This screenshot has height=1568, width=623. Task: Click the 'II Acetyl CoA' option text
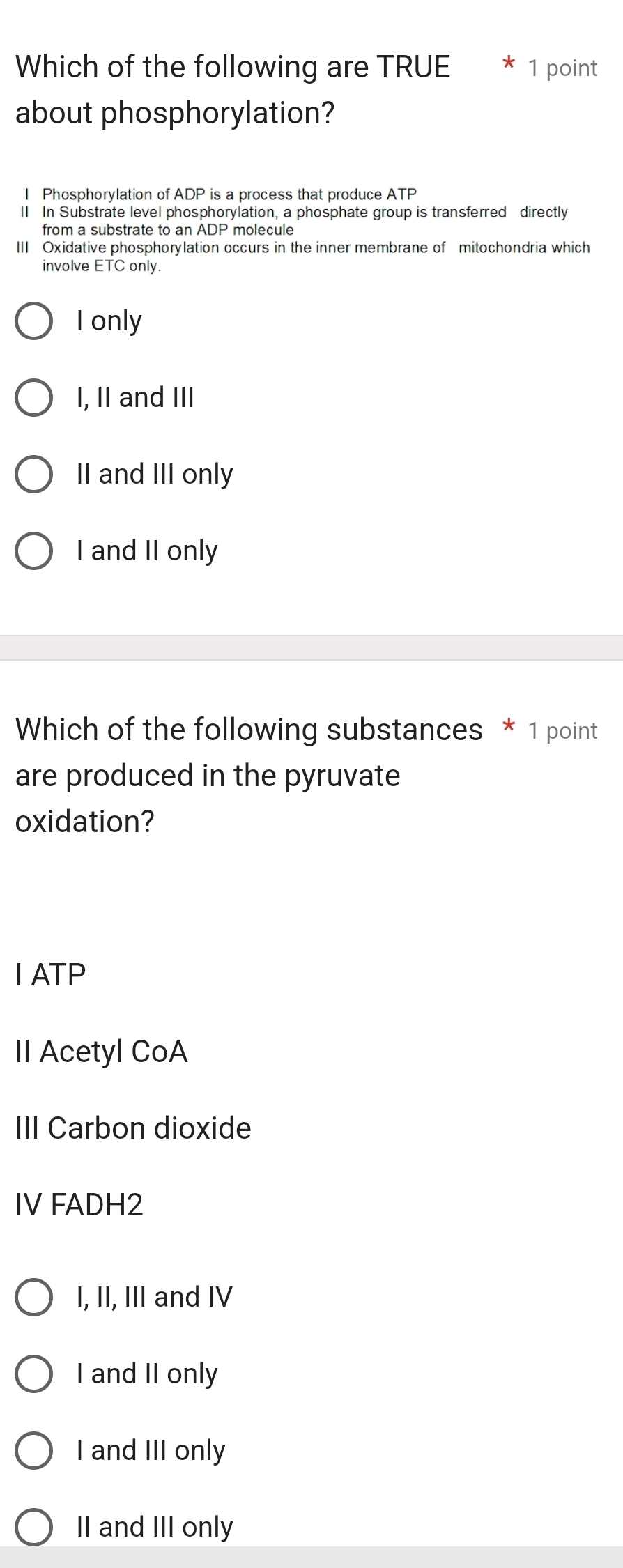tap(101, 1051)
